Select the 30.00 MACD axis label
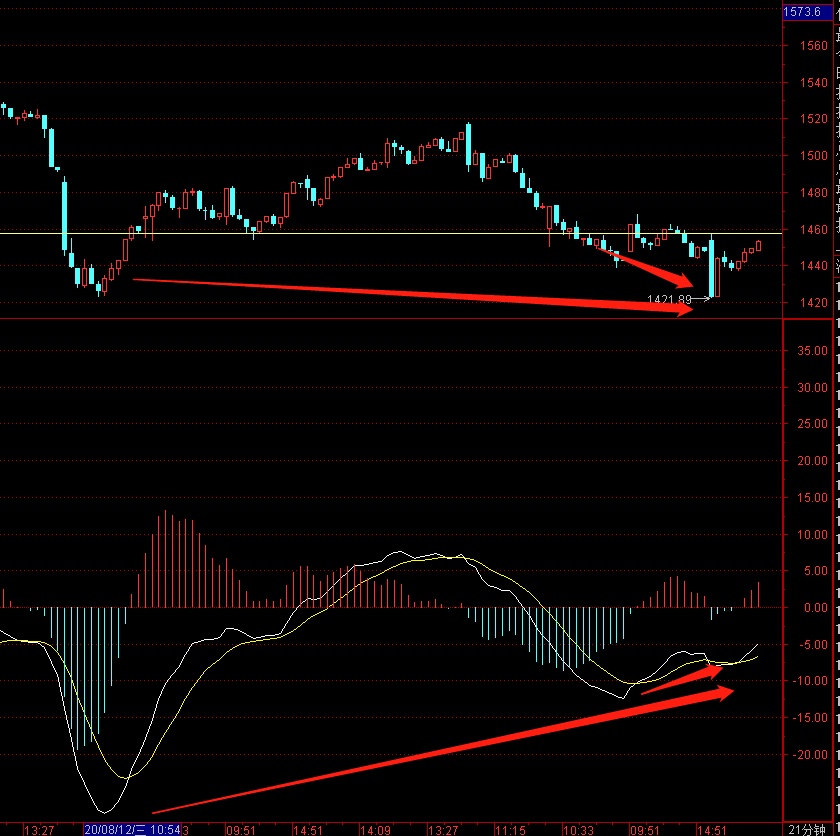This screenshot has width=840, height=836. (813, 388)
